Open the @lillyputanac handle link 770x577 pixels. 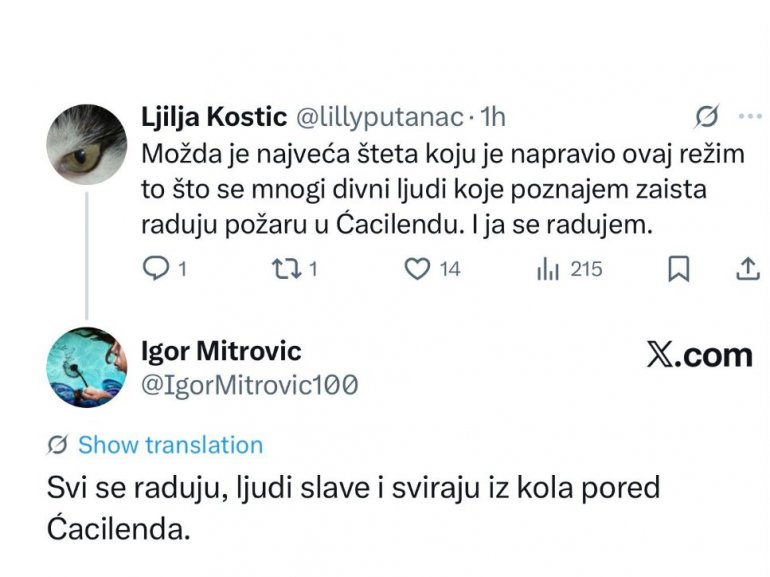(377, 118)
